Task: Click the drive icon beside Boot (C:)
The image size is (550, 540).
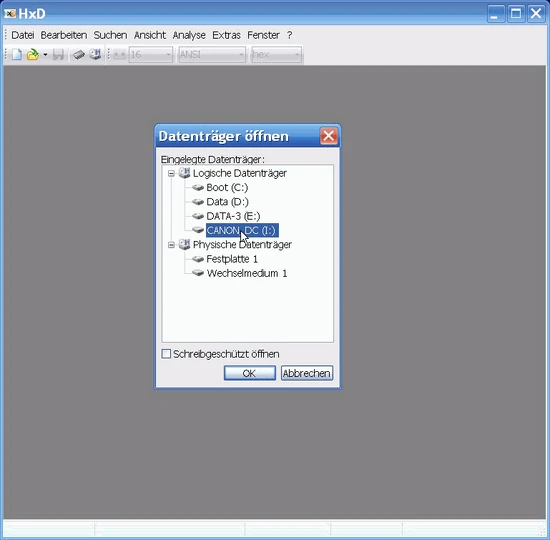Action: coord(198,188)
